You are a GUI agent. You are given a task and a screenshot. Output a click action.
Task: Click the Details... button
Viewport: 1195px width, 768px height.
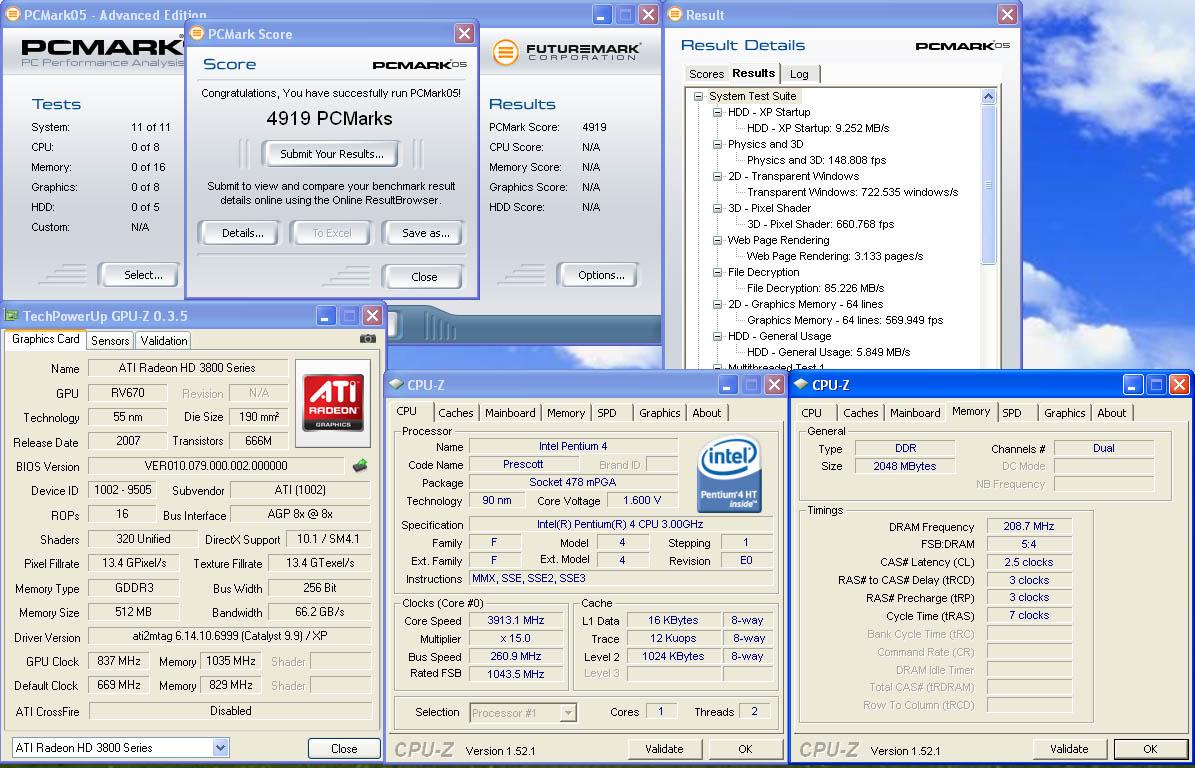point(242,233)
